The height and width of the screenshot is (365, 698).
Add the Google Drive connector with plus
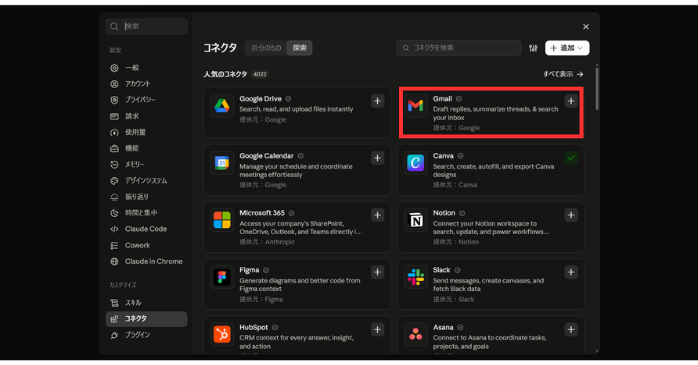377,101
